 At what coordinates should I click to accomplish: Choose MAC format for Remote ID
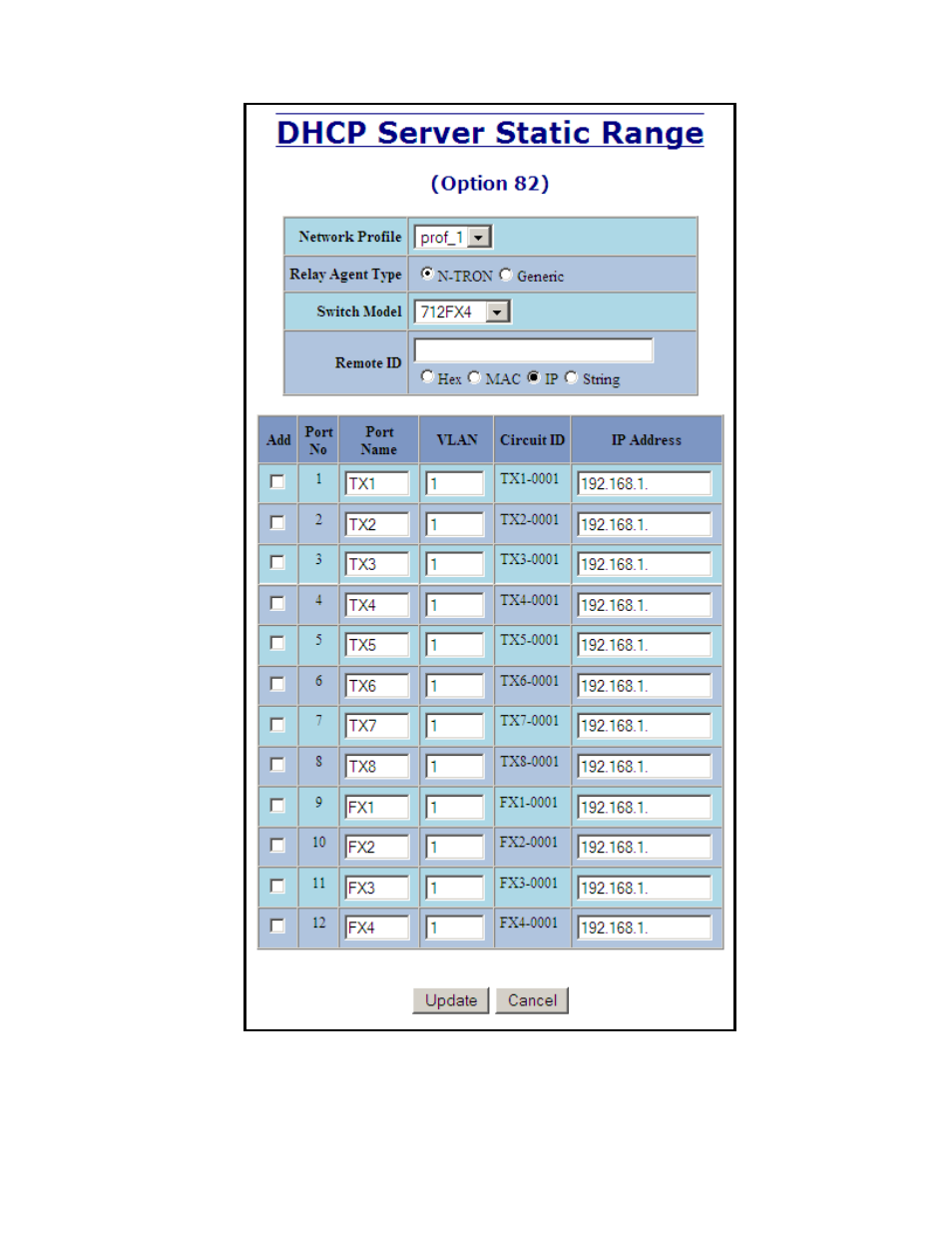[474, 377]
